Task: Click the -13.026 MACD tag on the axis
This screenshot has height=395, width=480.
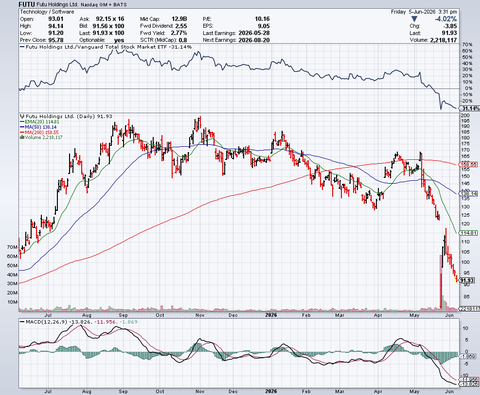Action: (x=470, y=384)
